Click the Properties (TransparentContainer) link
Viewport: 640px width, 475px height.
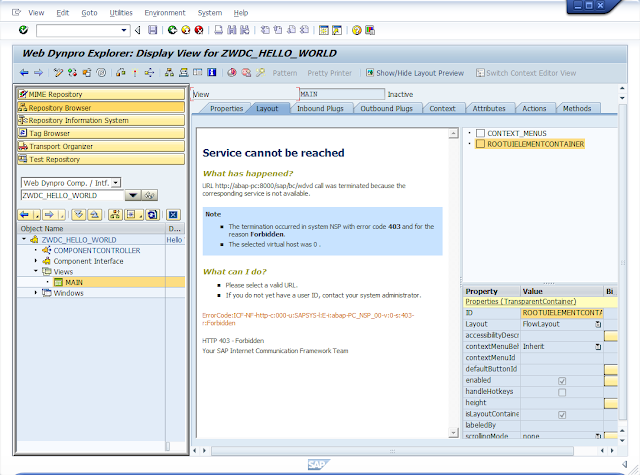(520, 302)
